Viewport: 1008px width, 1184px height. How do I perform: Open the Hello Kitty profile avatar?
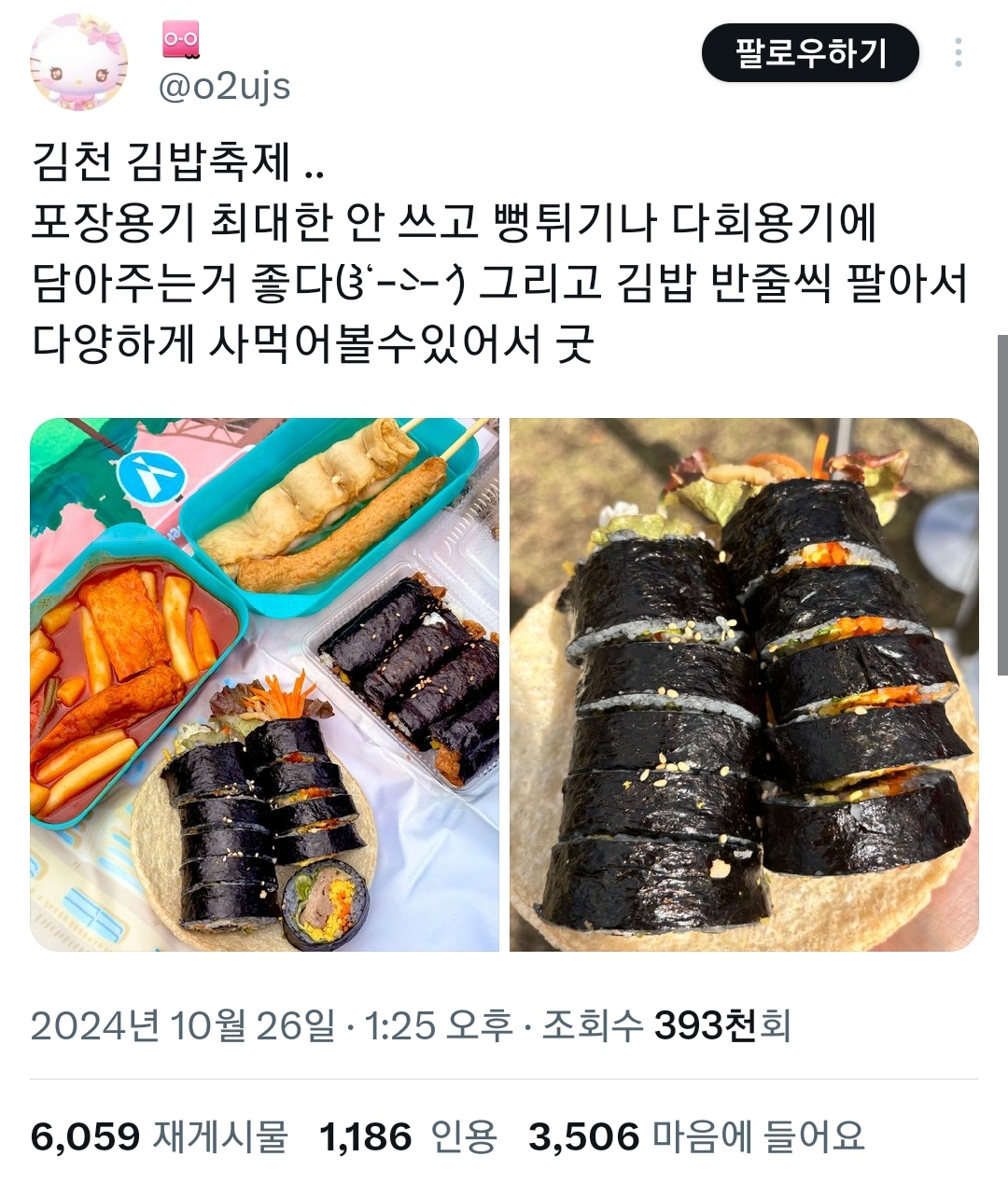pos(78,63)
